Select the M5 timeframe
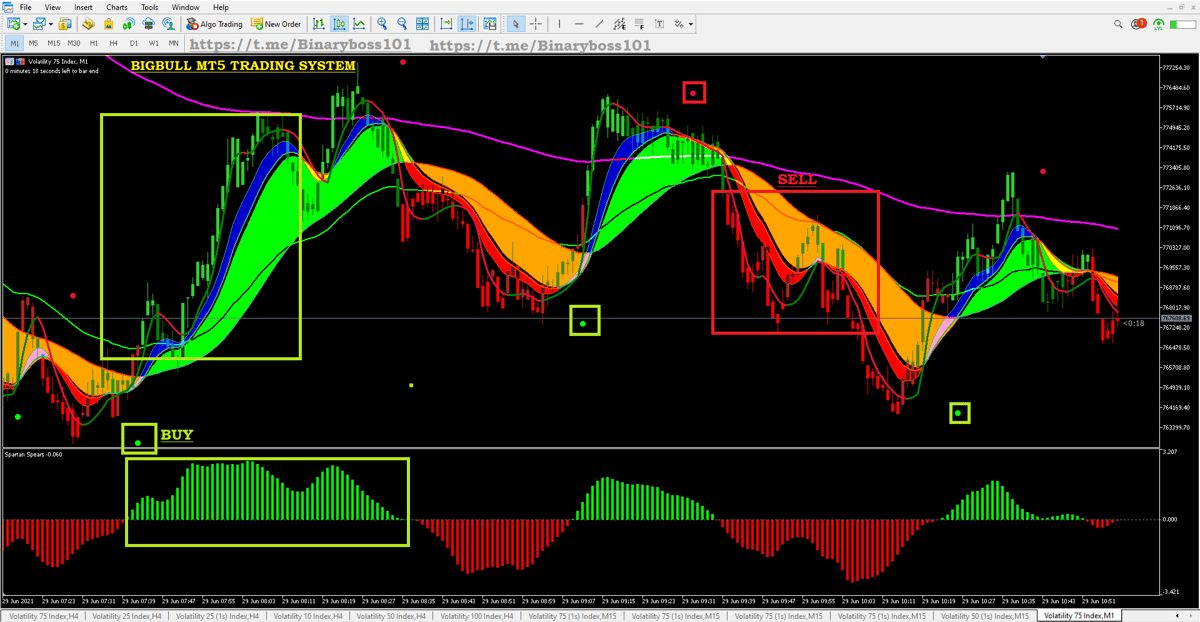1200x622 pixels. pyautogui.click(x=34, y=43)
